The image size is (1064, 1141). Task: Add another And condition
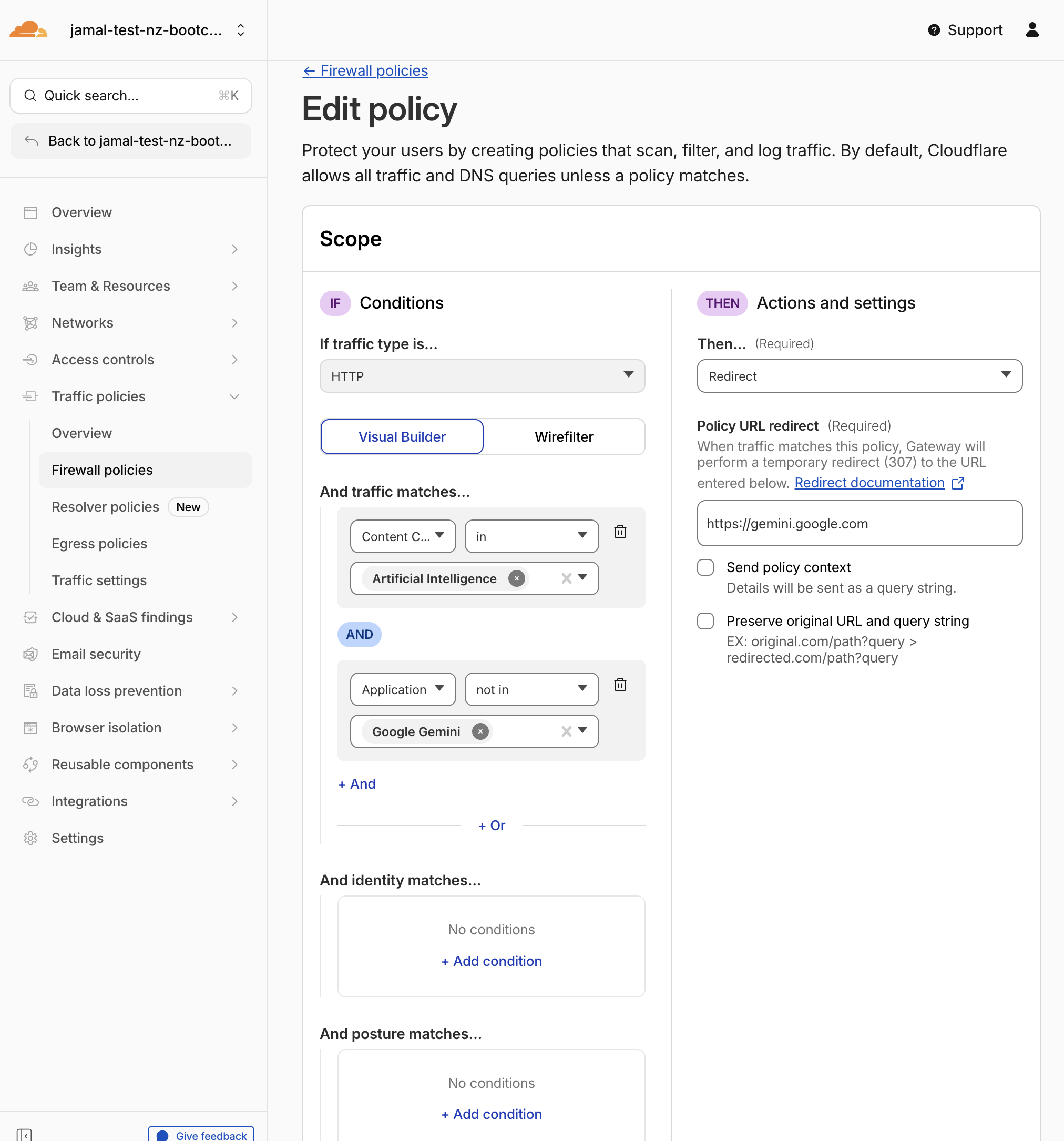point(357,784)
